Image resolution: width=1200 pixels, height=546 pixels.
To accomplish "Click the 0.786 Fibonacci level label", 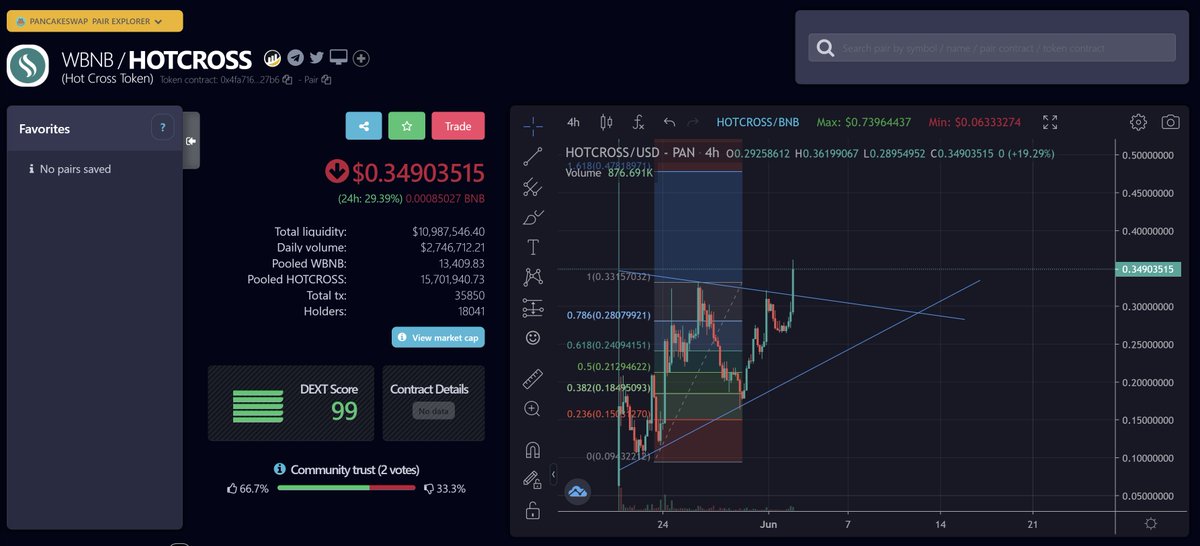I will 609,315.
